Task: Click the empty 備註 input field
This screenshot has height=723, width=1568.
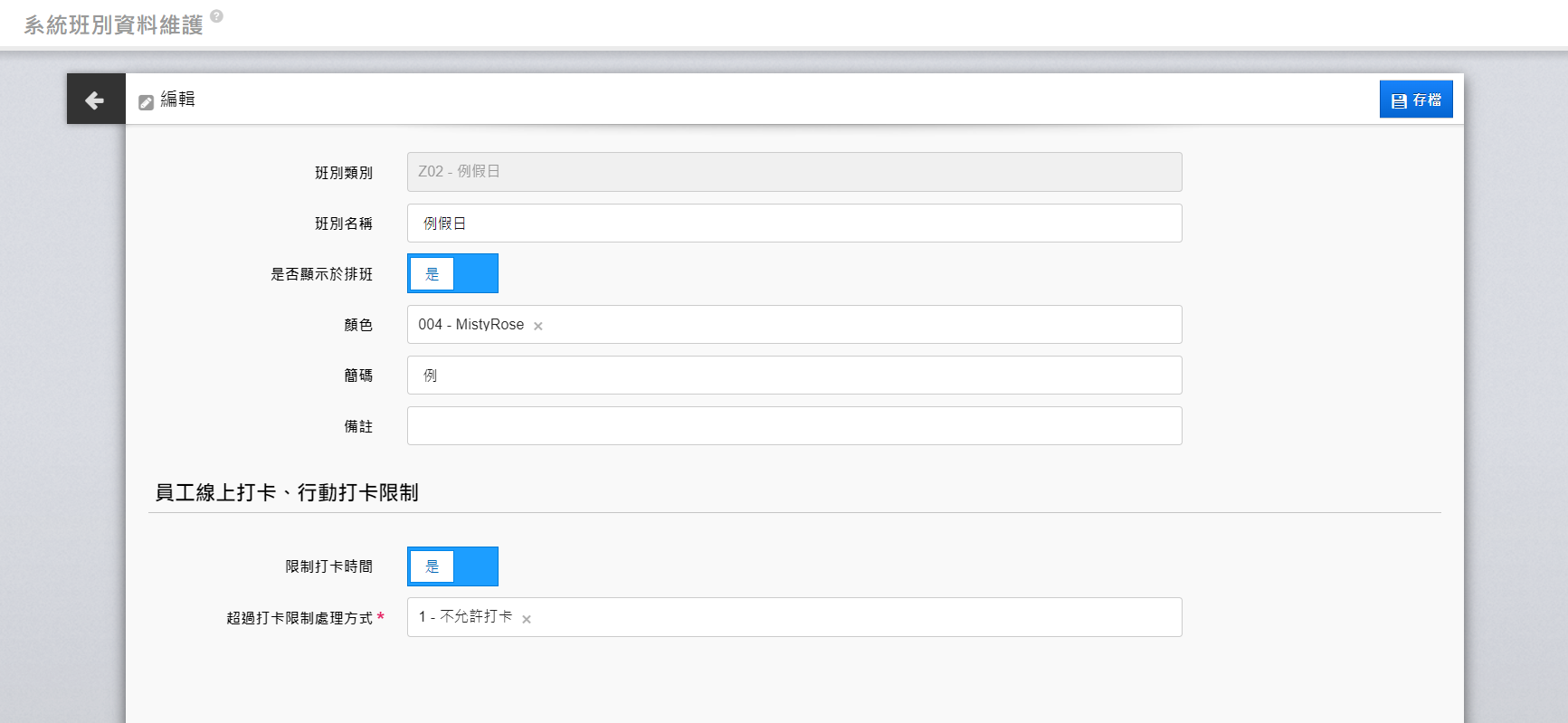Action: (x=794, y=426)
